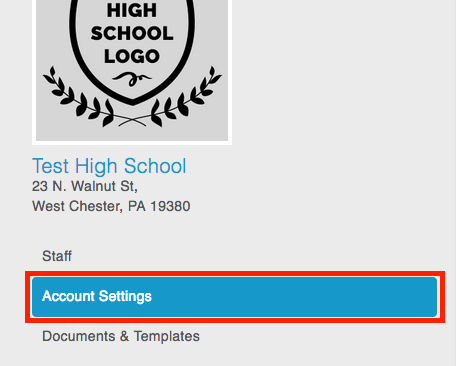The height and width of the screenshot is (366, 456).
Task: Open the Test High School link
Action: pyautogui.click(x=109, y=166)
